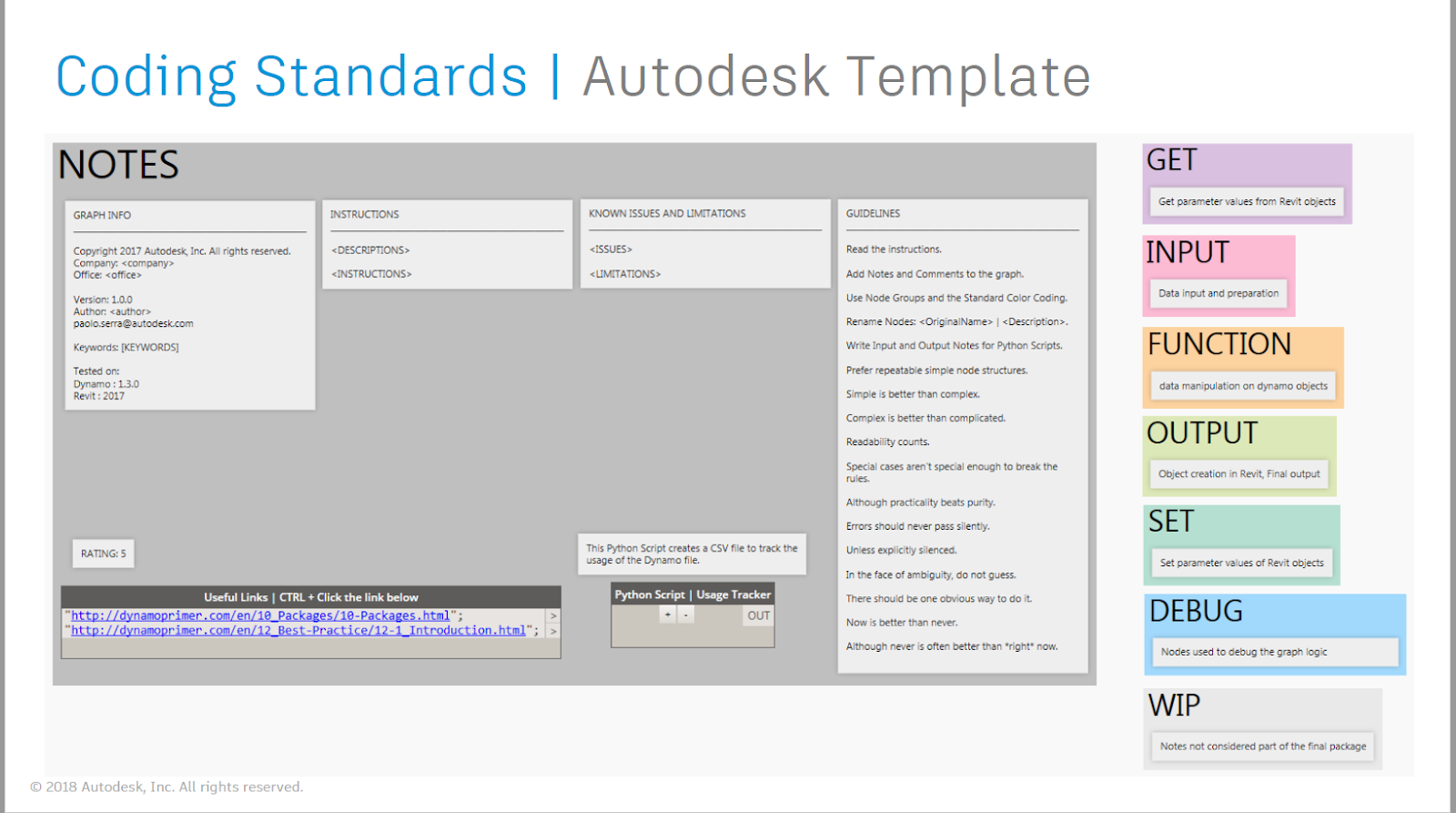Select the Python Script Usage Tracker node header
The height and width of the screenshot is (813, 1456).
click(693, 595)
